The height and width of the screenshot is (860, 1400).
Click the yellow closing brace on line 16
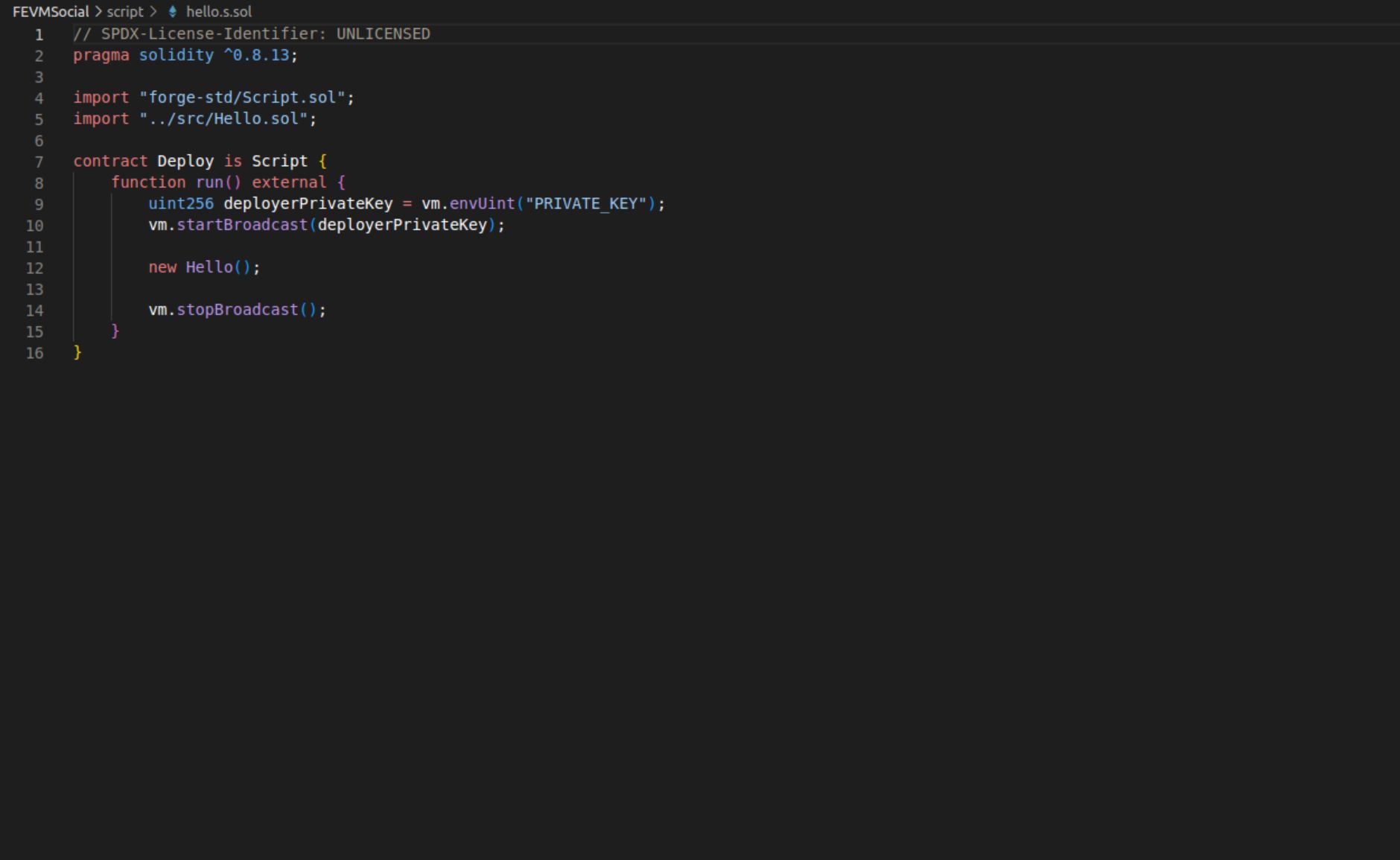[77, 352]
